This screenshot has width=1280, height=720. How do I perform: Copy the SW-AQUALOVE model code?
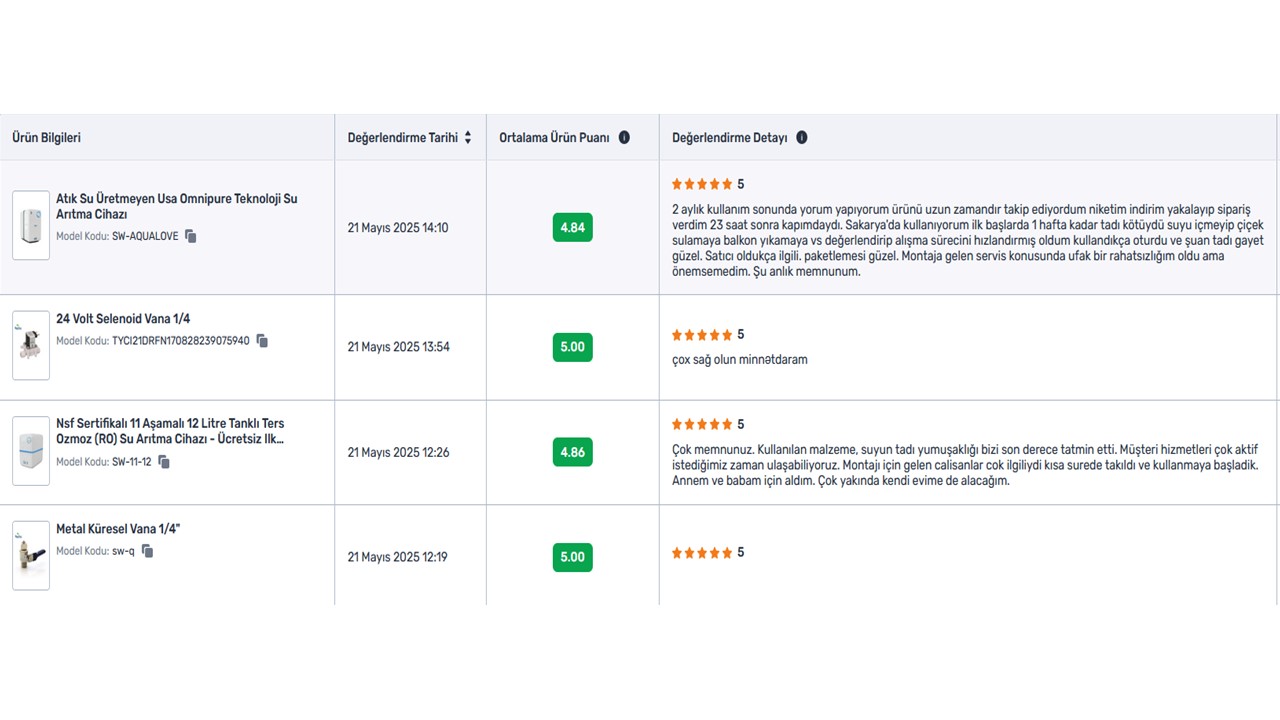coord(191,236)
